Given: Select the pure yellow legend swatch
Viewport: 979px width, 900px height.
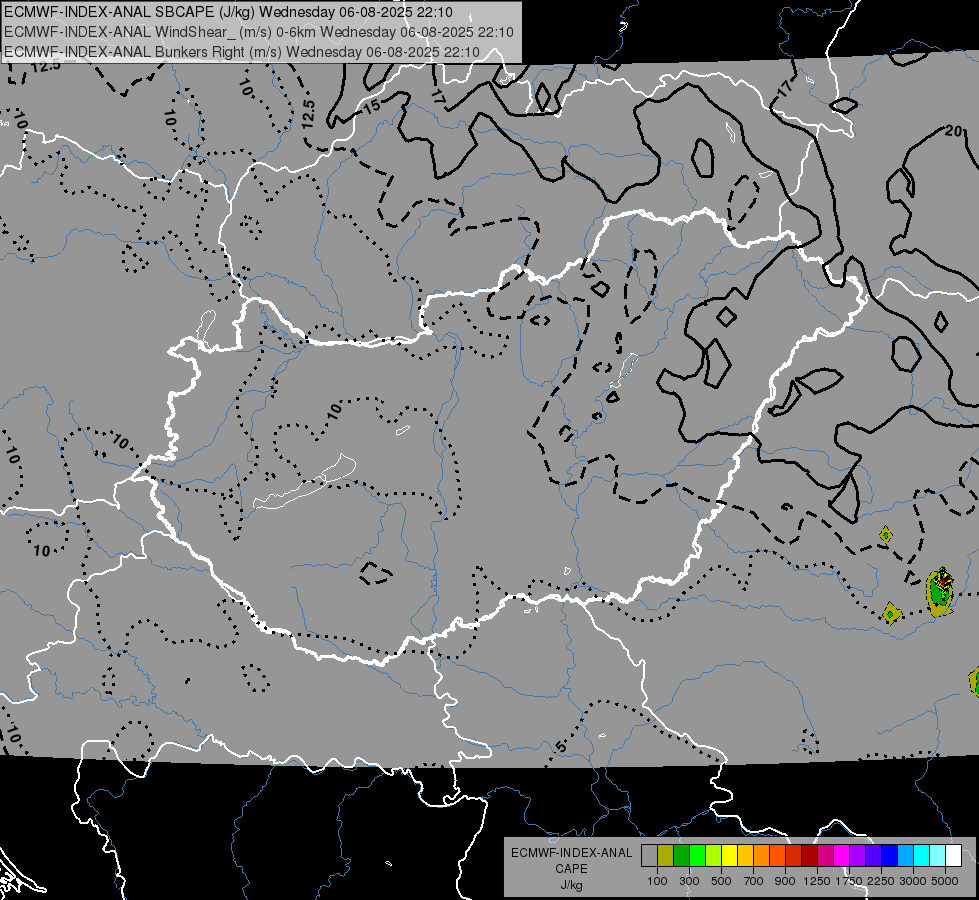Looking at the screenshot, I should pos(729,856).
